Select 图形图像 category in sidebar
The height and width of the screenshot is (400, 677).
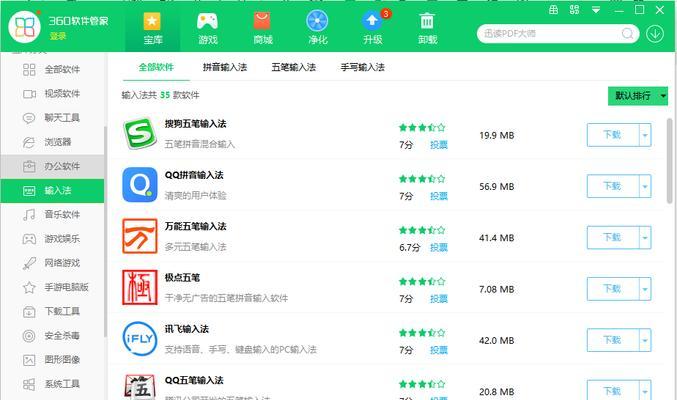(52, 360)
